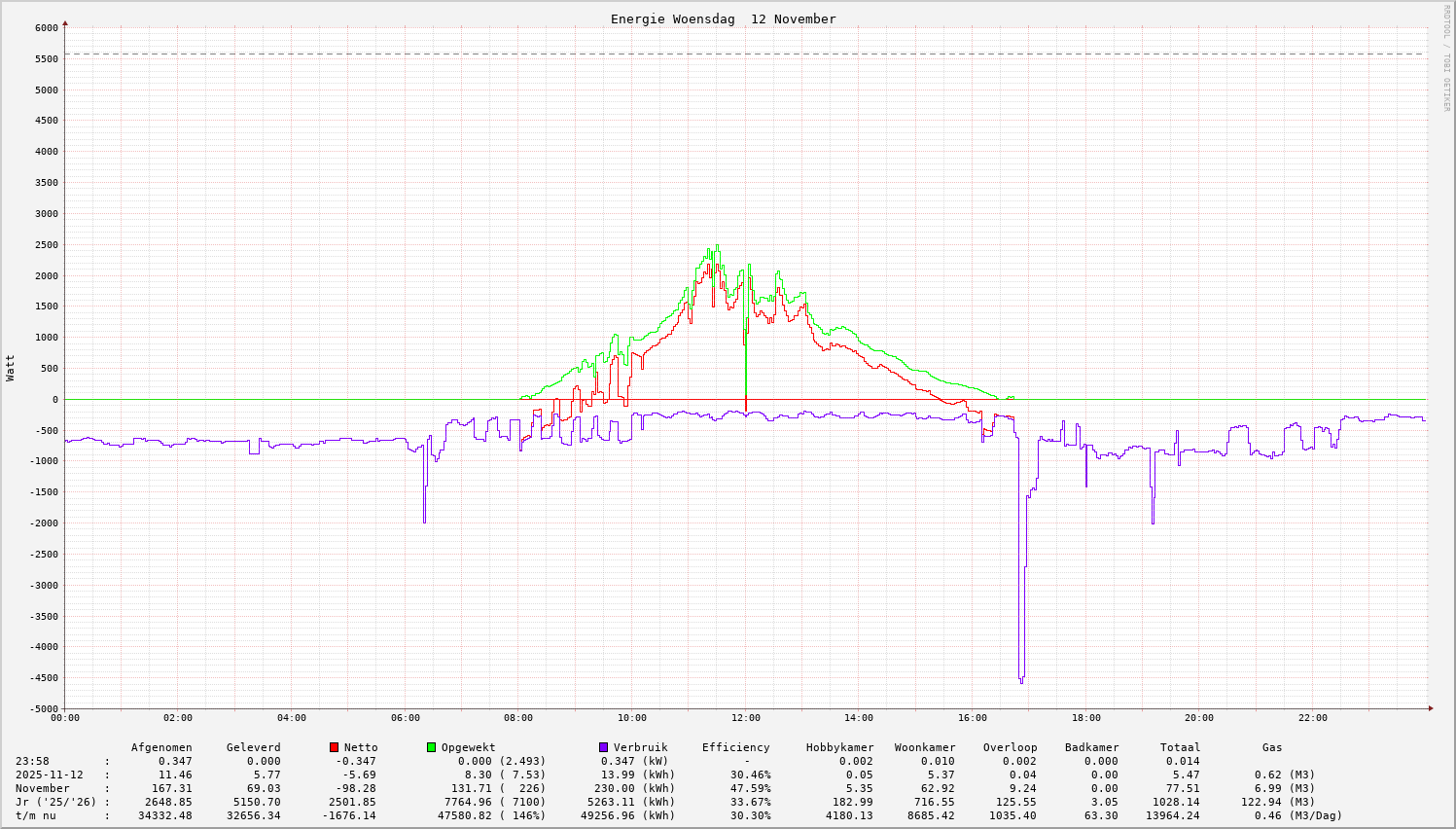The height and width of the screenshot is (829, 1456).
Task: Select the Geleverd column header
Action: [x=253, y=747]
